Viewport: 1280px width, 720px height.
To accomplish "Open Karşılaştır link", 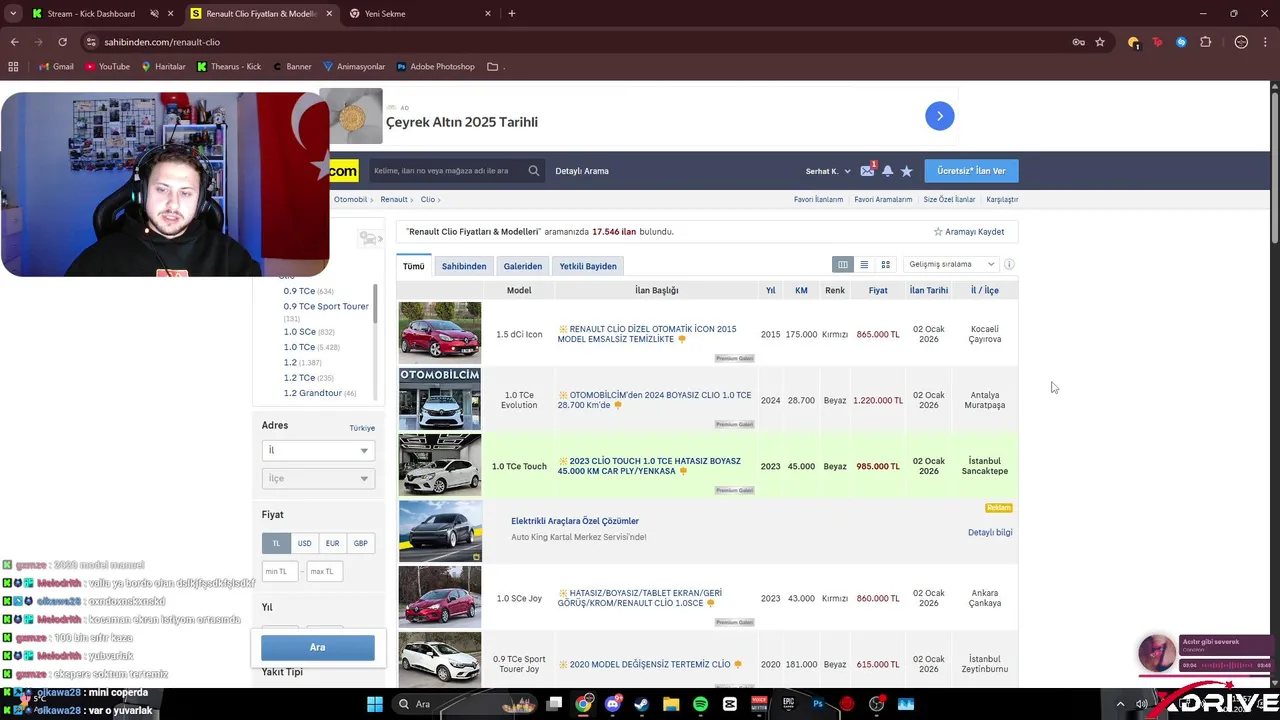I will tap(1002, 199).
